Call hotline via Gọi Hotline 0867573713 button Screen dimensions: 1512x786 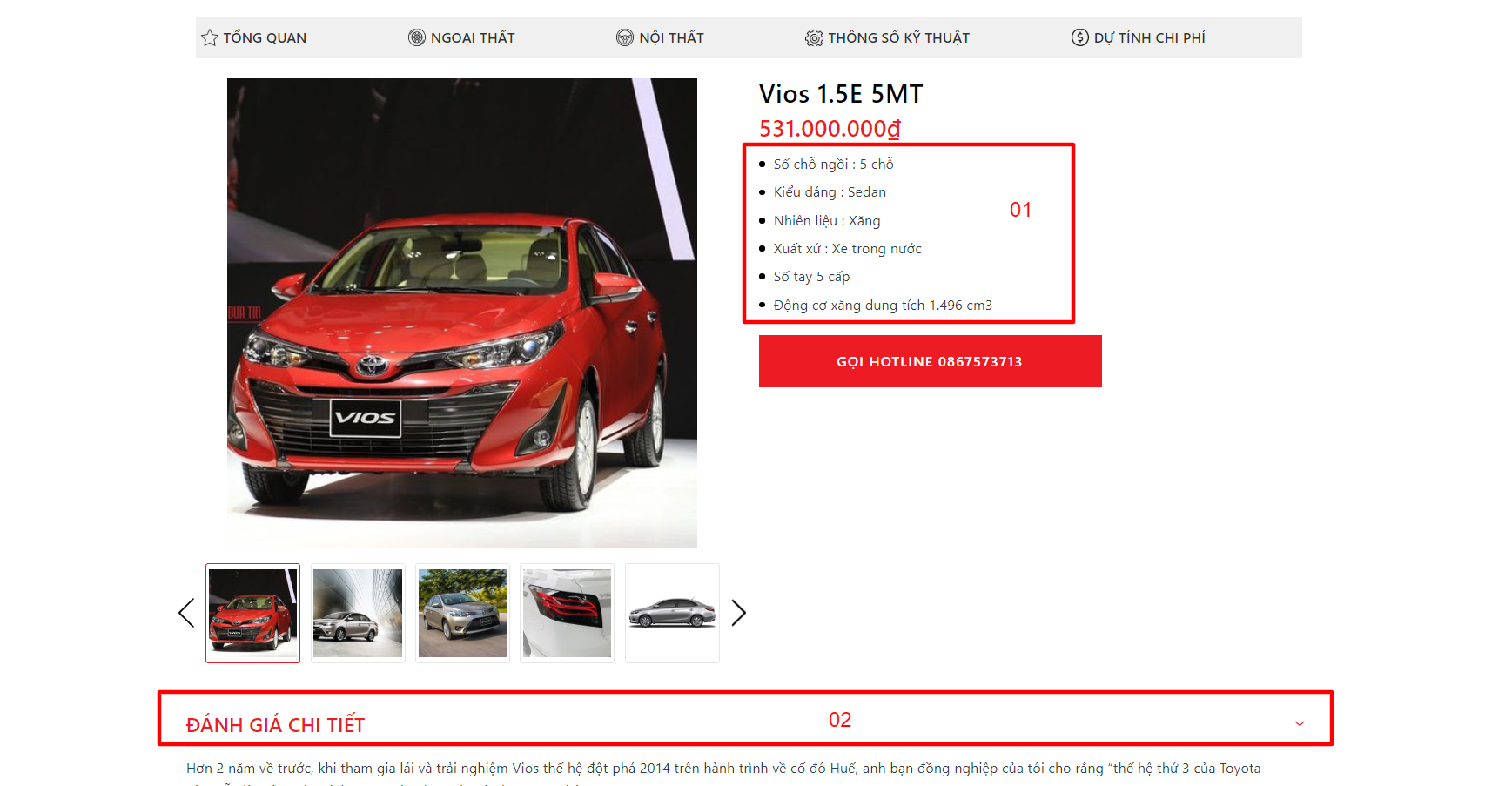click(931, 361)
